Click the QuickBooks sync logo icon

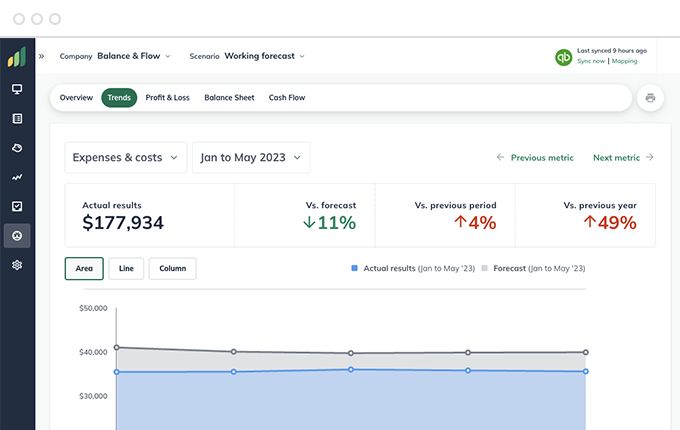pyautogui.click(x=563, y=57)
